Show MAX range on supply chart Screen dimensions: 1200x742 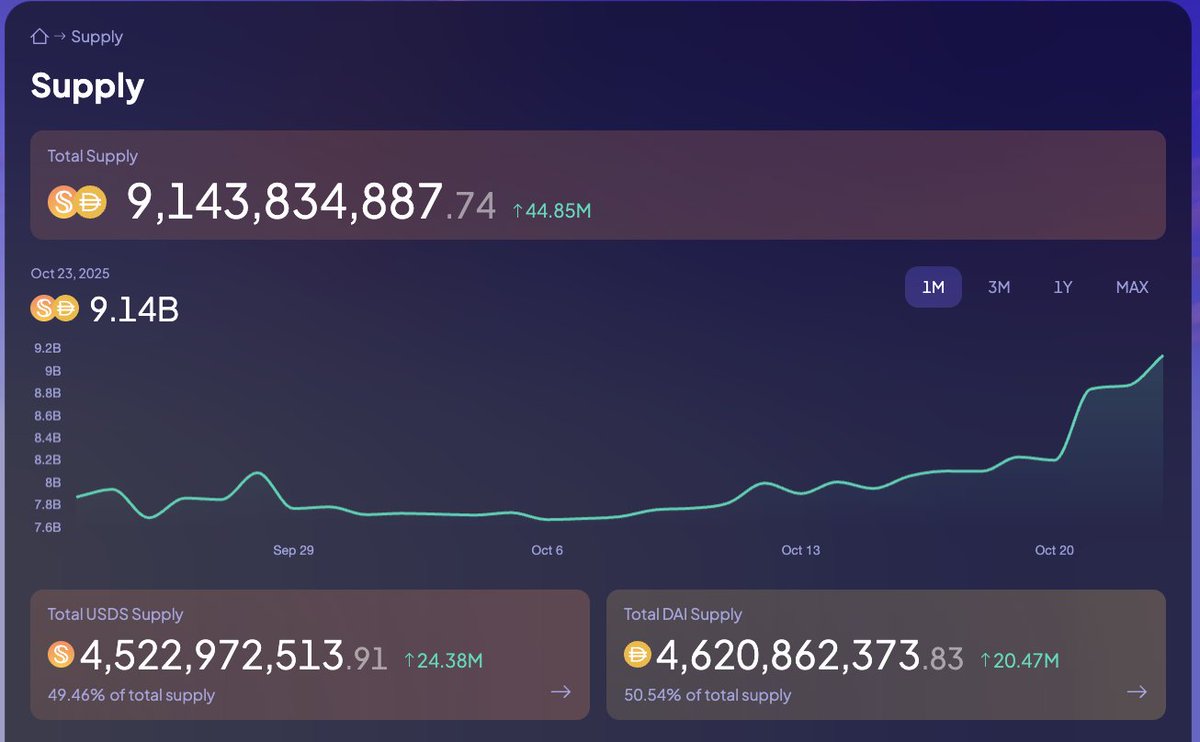pyautogui.click(x=1132, y=287)
